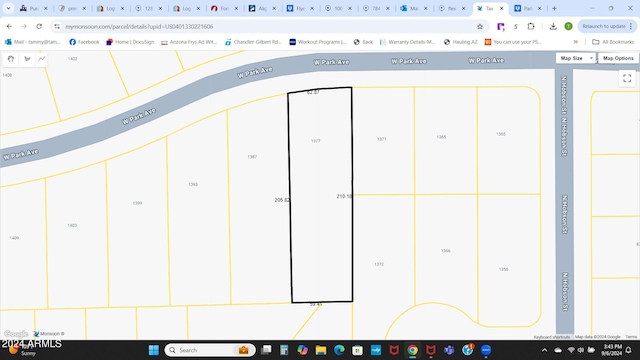Open Copilot from taskbar
Viewport: 640px width, 360px height.
tap(302, 350)
